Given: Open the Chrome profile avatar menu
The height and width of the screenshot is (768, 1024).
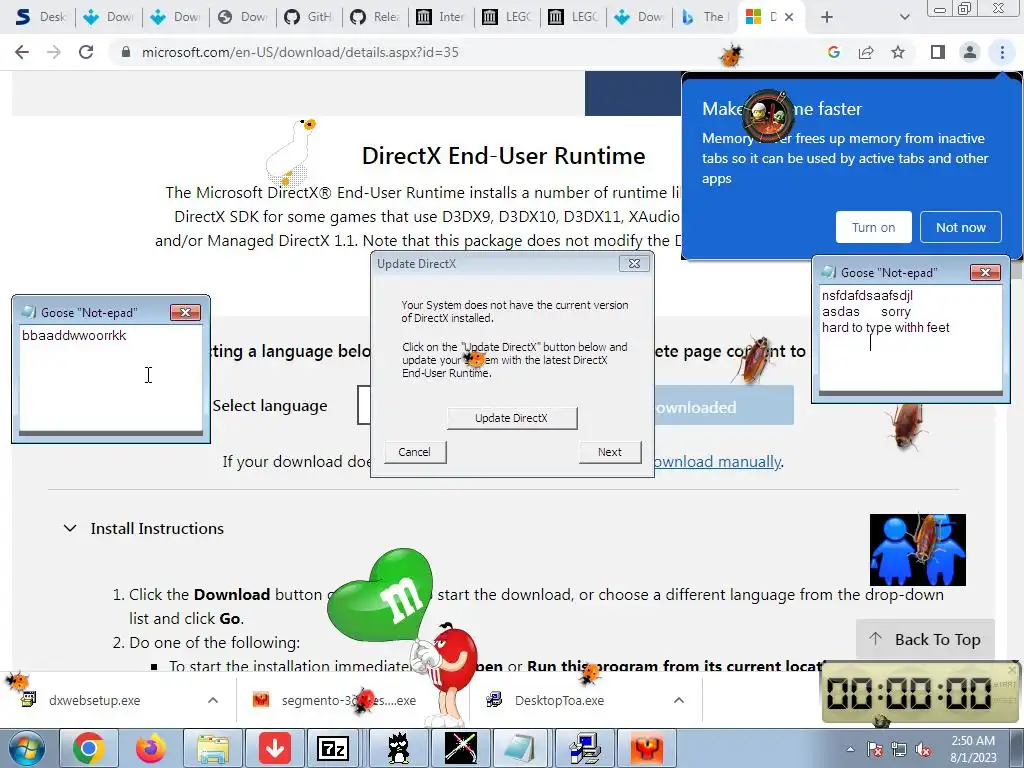Looking at the screenshot, I should tap(970, 52).
